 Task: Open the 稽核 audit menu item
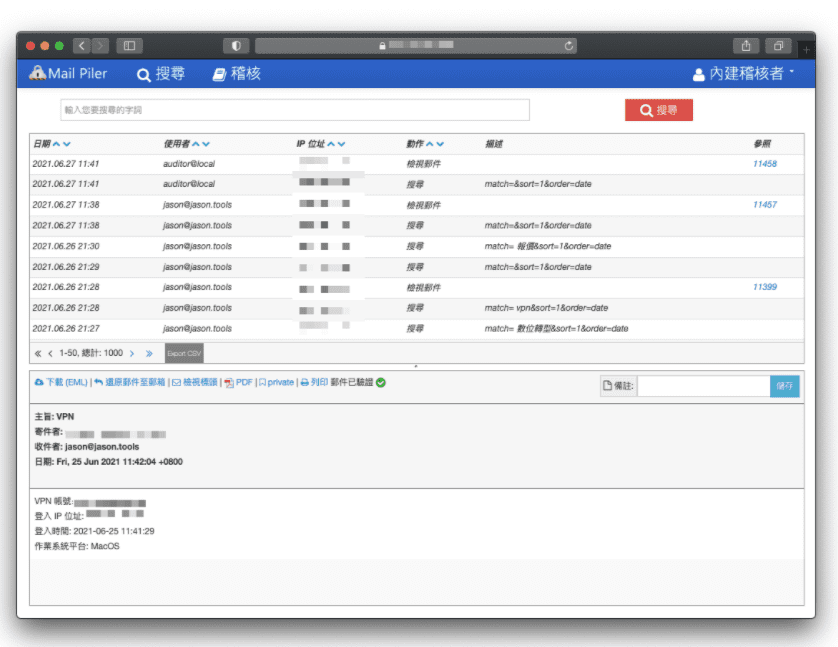point(236,74)
